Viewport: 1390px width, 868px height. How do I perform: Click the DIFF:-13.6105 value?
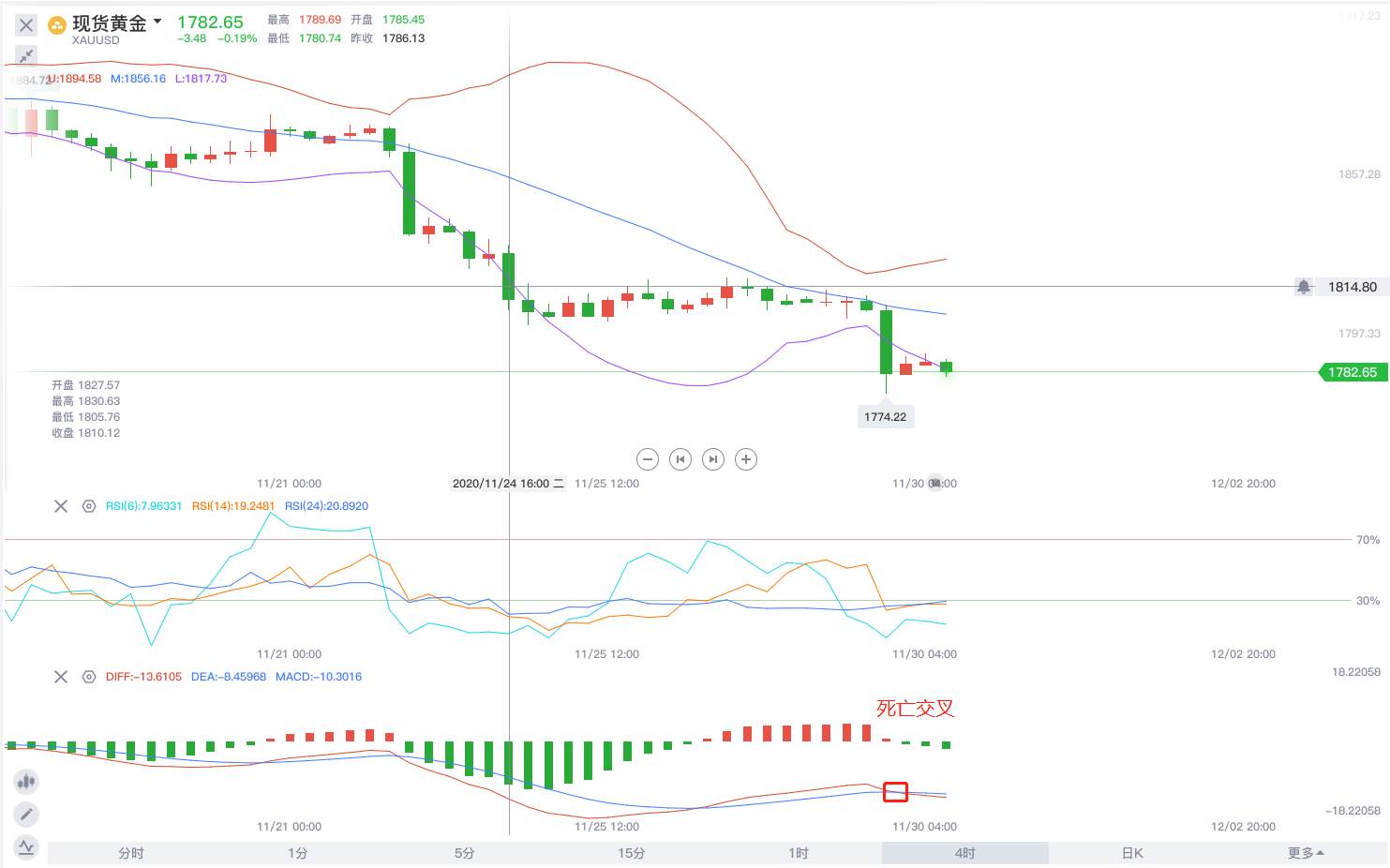pyautogui.click(x=143, y=677)
